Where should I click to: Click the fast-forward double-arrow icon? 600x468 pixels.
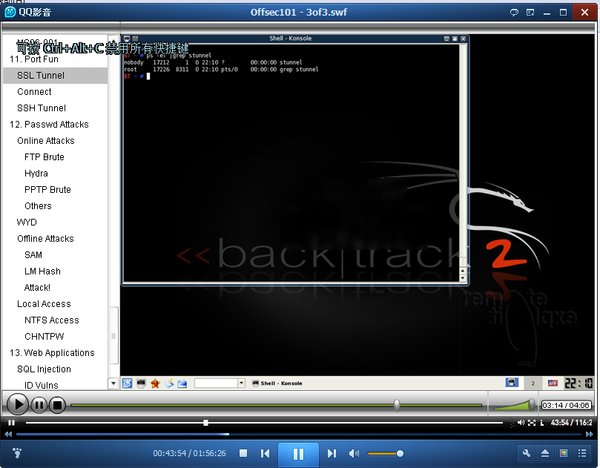(590, 434)
